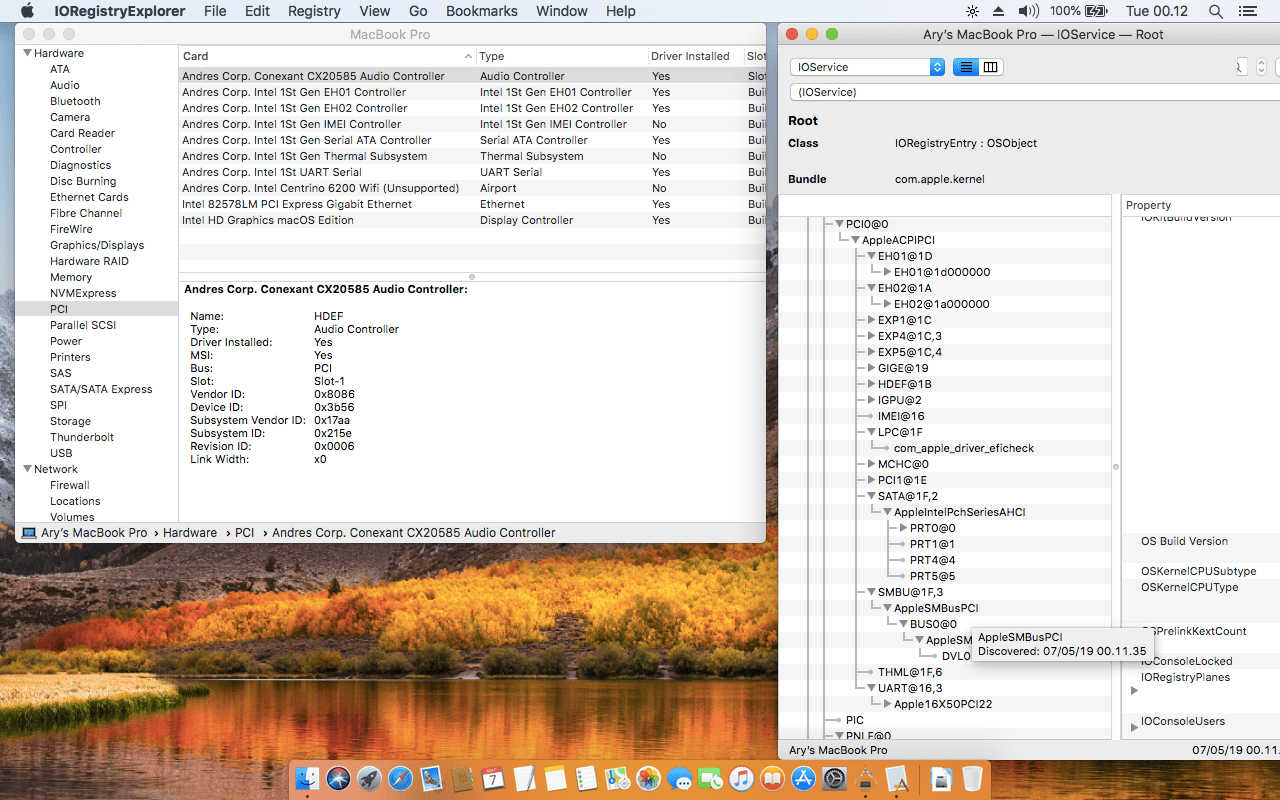Image resolution: width=1280 pixels, height=800 pixels.
Task: Click the volume icon in menu bar
Action: point(1029,11)
